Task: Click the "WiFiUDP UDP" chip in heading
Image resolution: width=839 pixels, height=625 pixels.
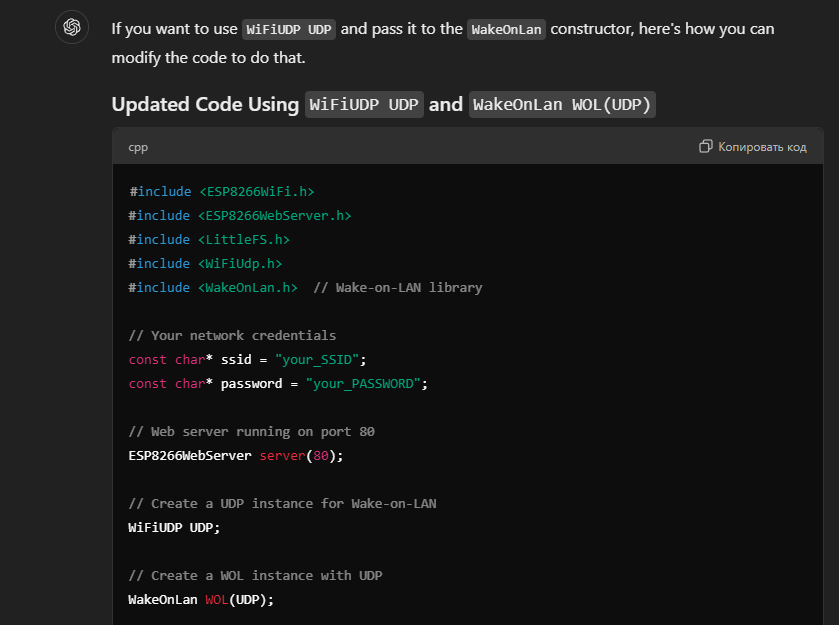Action: 364,105
